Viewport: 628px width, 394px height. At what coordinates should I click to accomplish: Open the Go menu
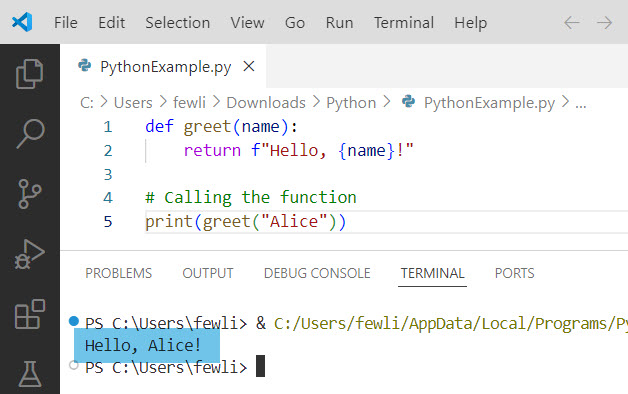pyautogui.click(x=295, y=23)
